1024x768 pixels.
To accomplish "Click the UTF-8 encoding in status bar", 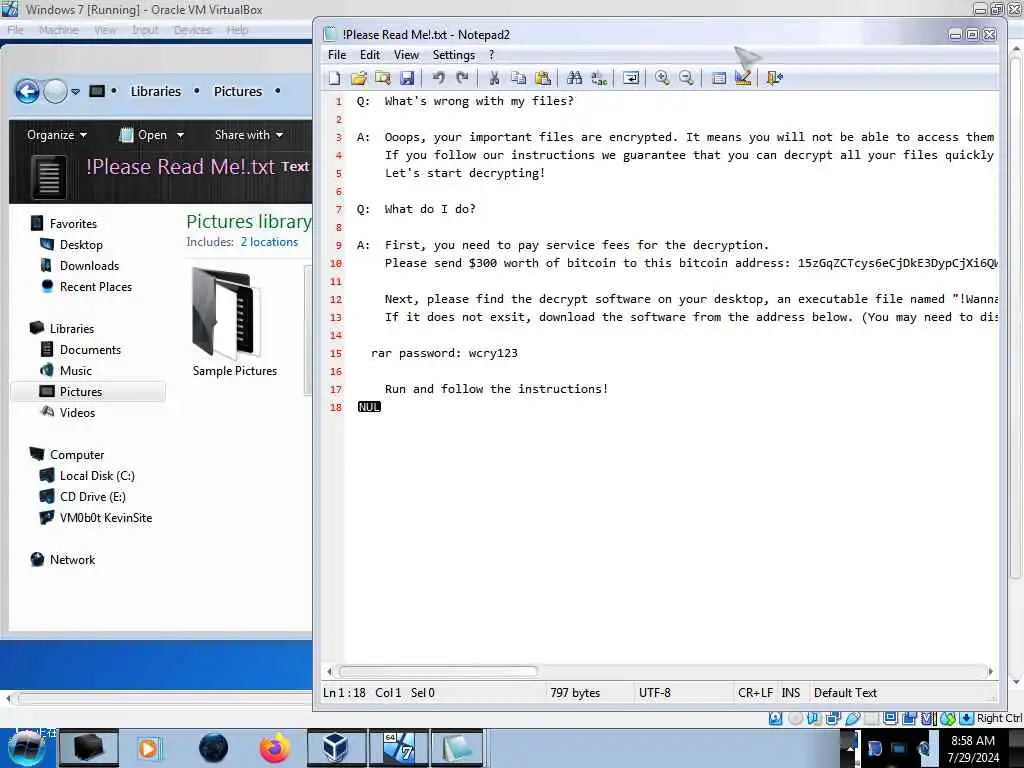I will (x=655, y=693).
